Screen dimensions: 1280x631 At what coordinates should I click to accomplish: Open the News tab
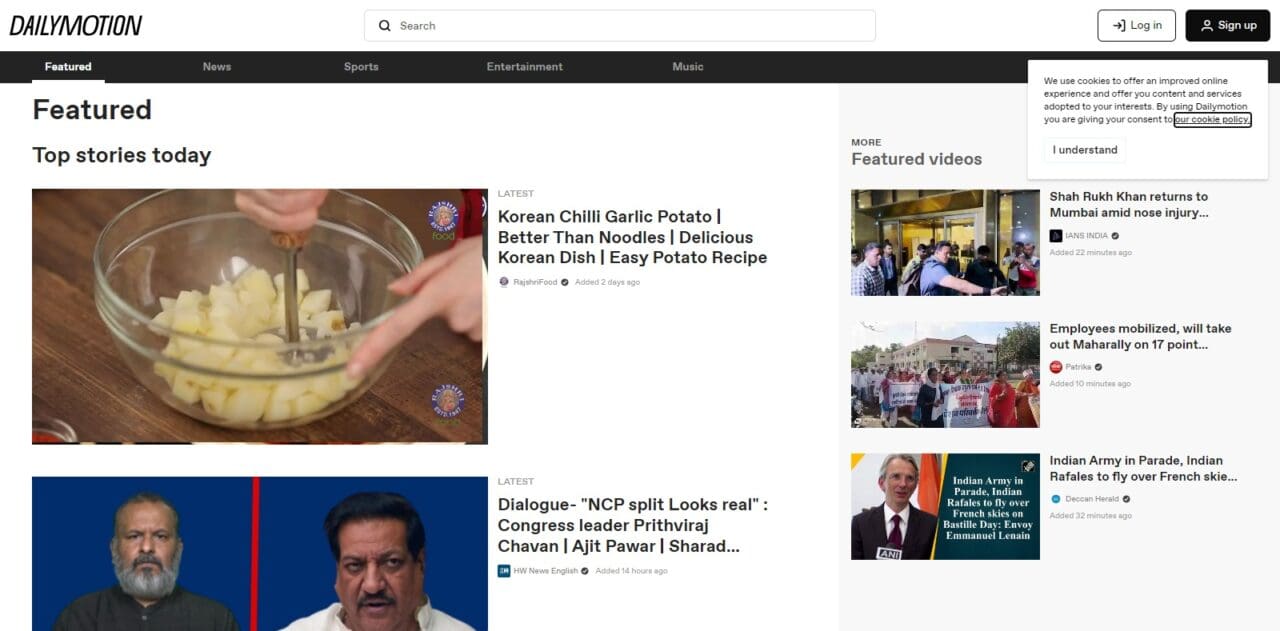click(217, 67)
